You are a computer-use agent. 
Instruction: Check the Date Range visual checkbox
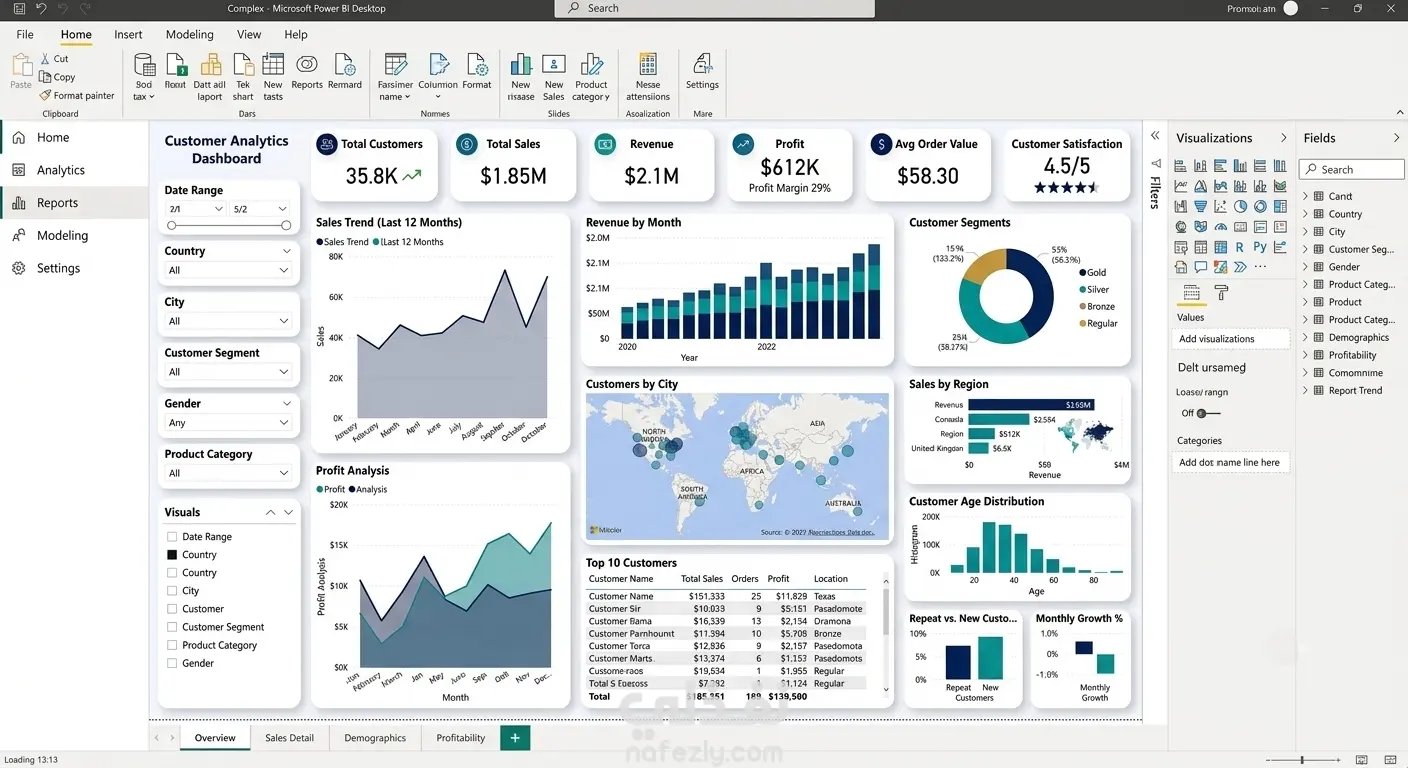pos(172,537)
